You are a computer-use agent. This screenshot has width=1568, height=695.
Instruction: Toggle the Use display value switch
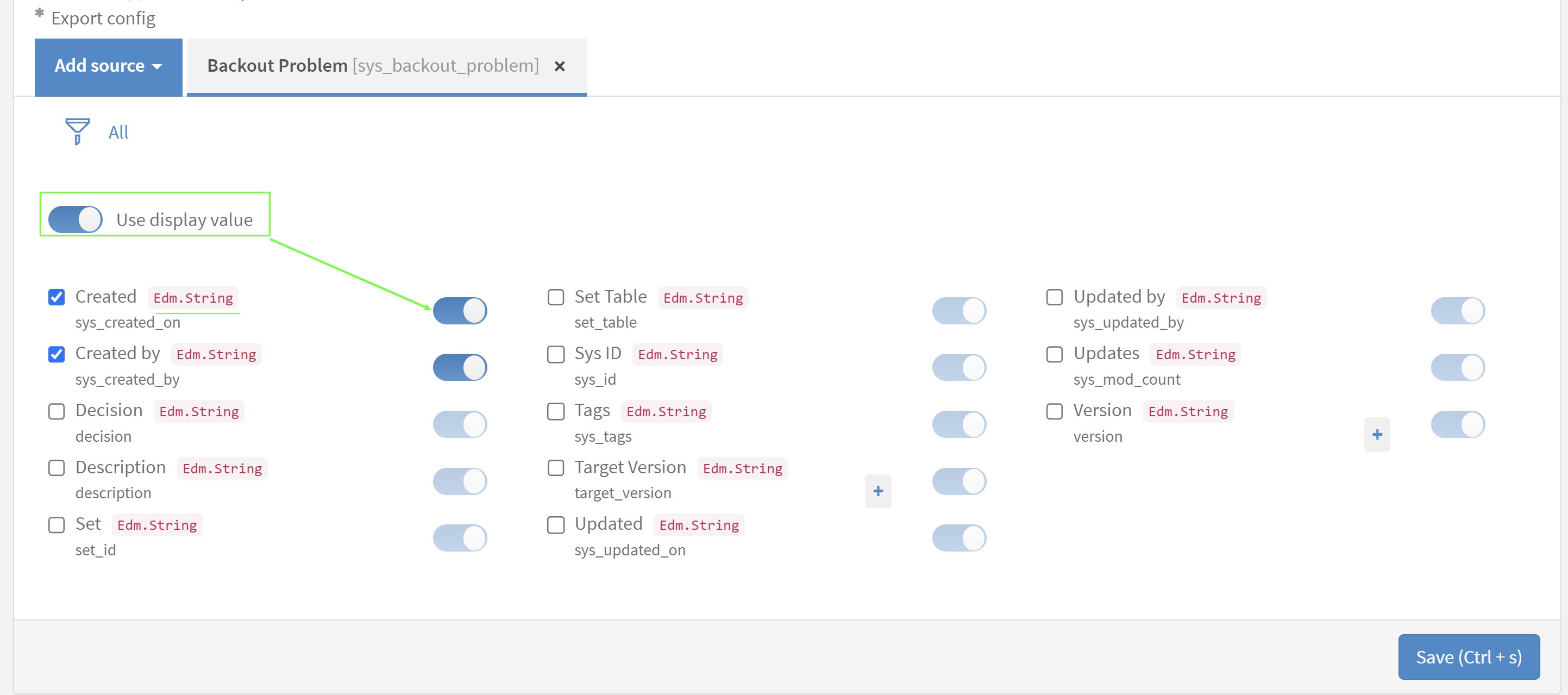click(76, 220)
